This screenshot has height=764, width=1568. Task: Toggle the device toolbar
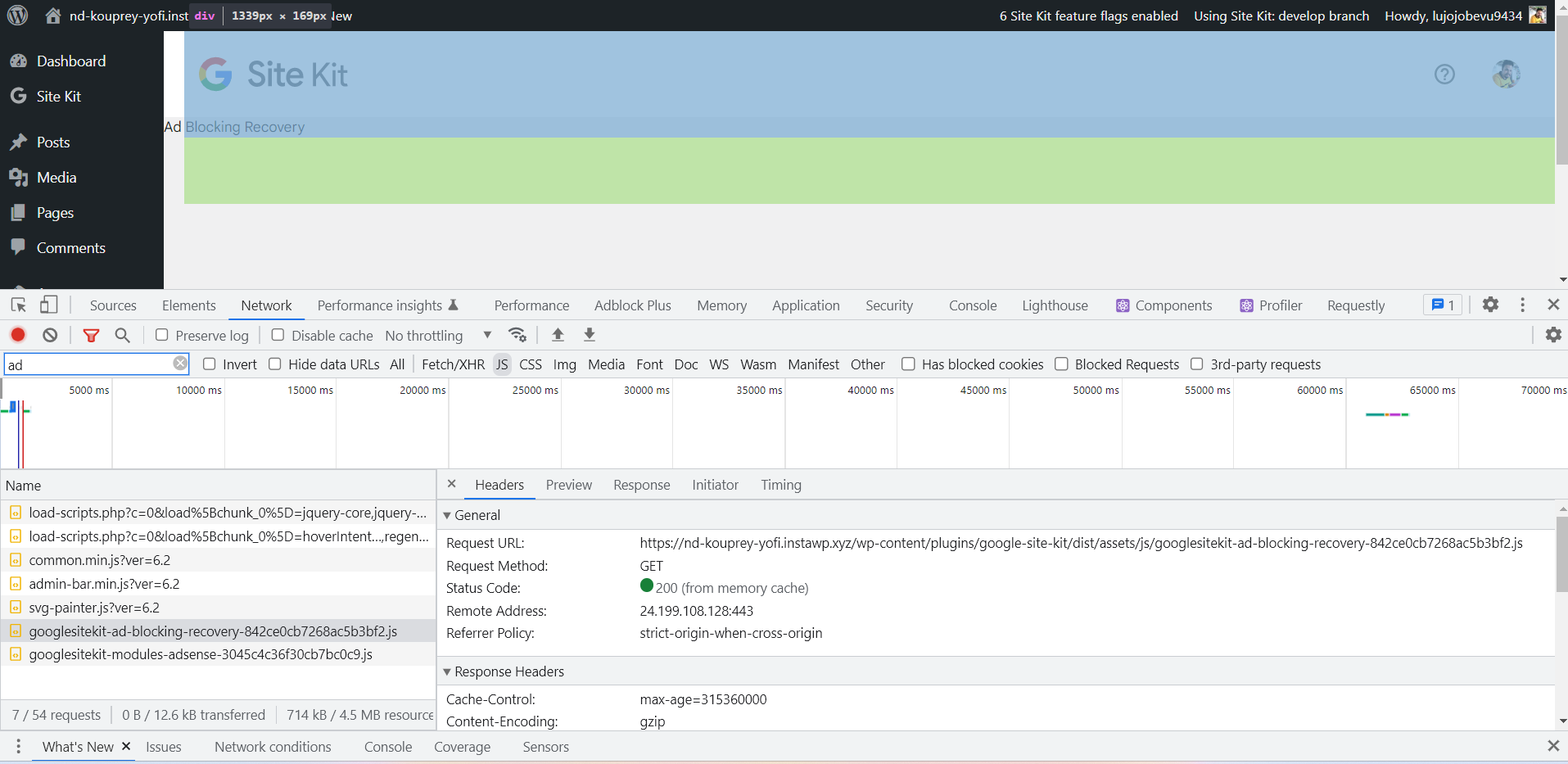(49, 305)
